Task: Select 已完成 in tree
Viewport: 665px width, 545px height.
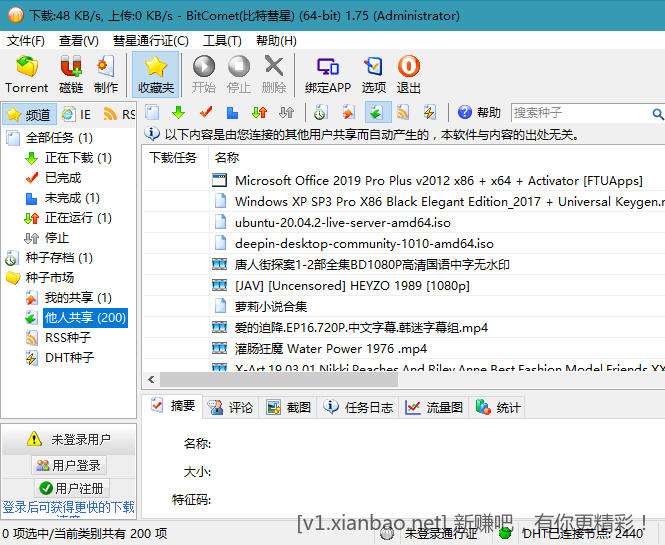Action: (x=53, y=178)
